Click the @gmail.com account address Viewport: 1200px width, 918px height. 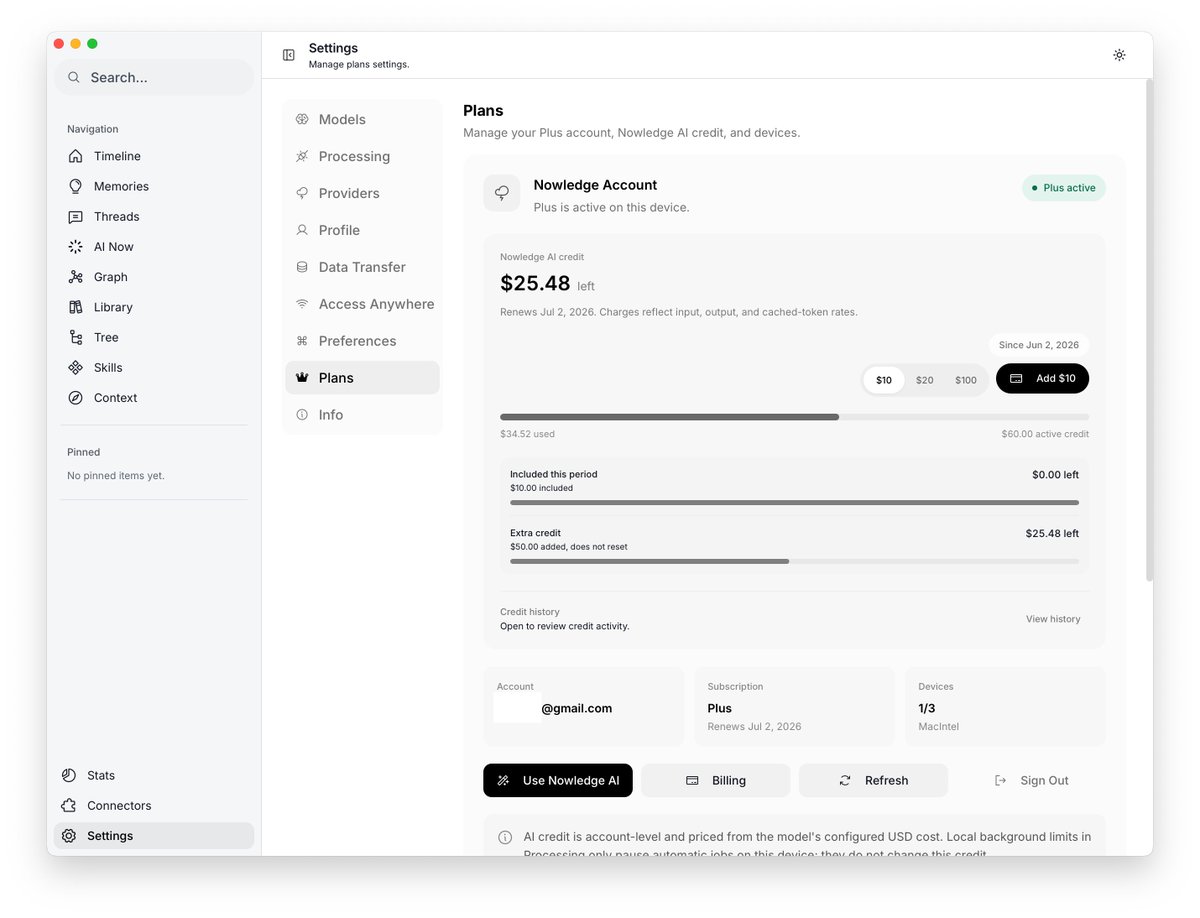tap(576, 708)
